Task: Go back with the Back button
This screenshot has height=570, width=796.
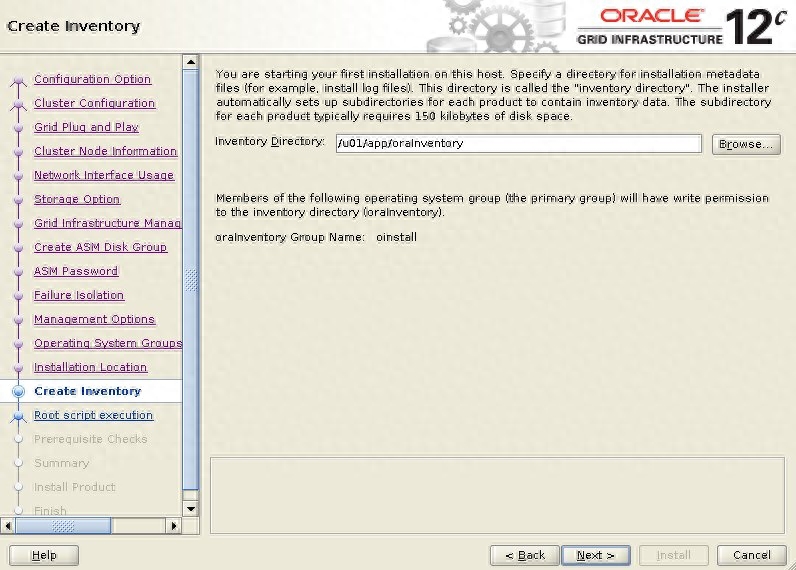Action: (524, 555)
